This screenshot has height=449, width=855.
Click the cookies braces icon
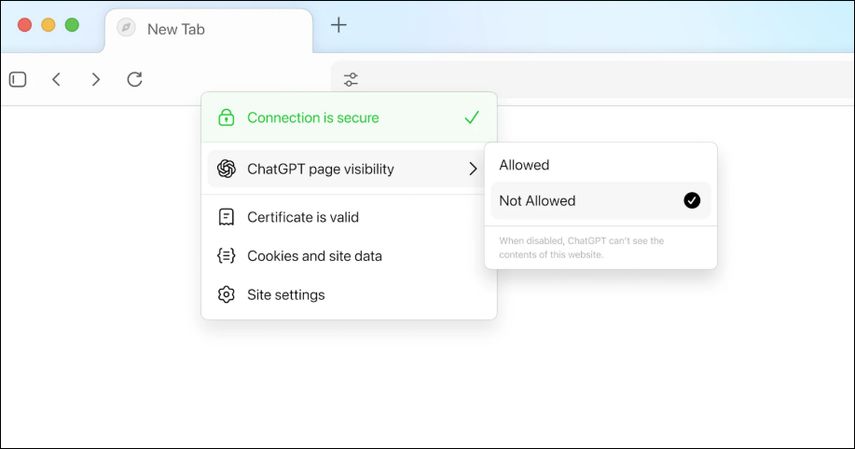(x=226, y=255)
